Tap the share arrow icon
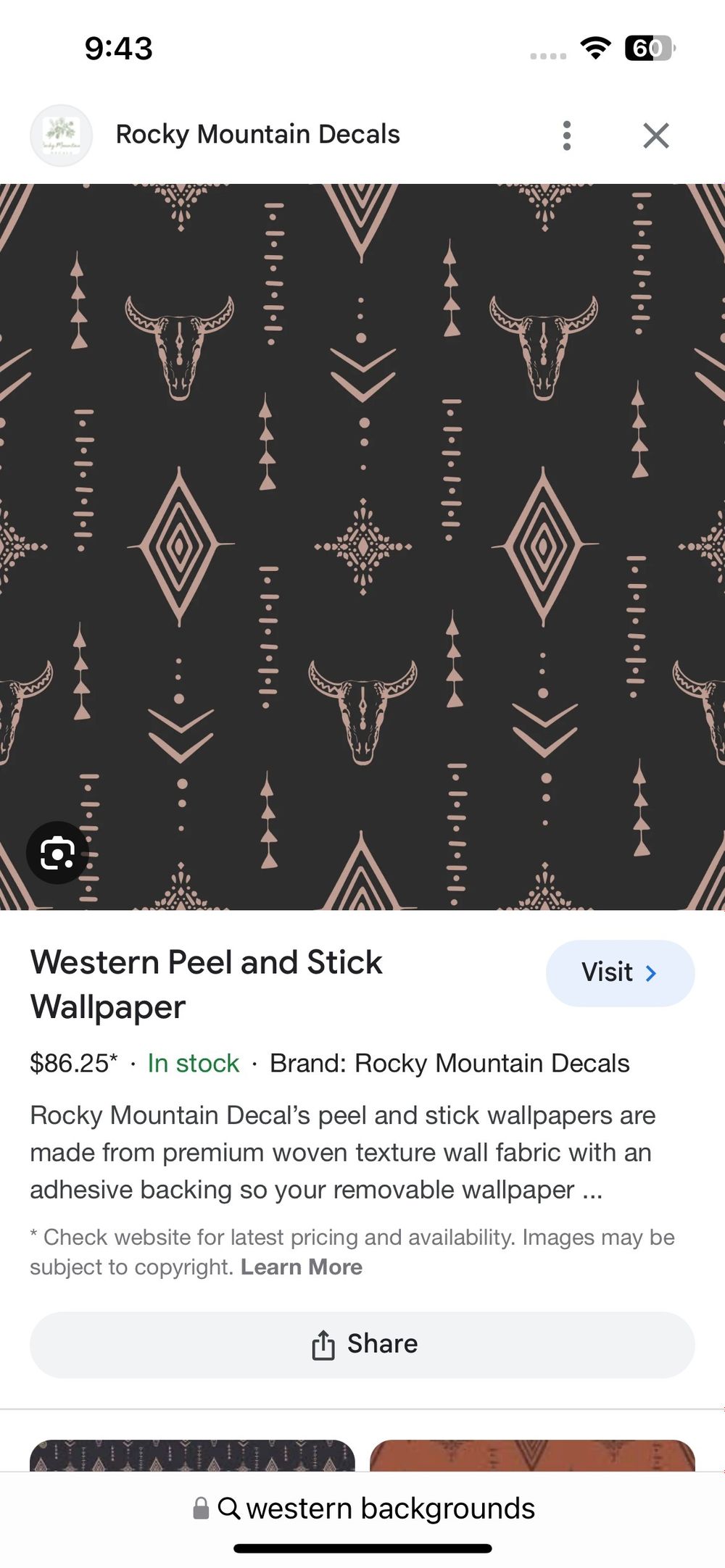The height and width of the screenshot is (1568, 725). click(x=323, y=1345)
